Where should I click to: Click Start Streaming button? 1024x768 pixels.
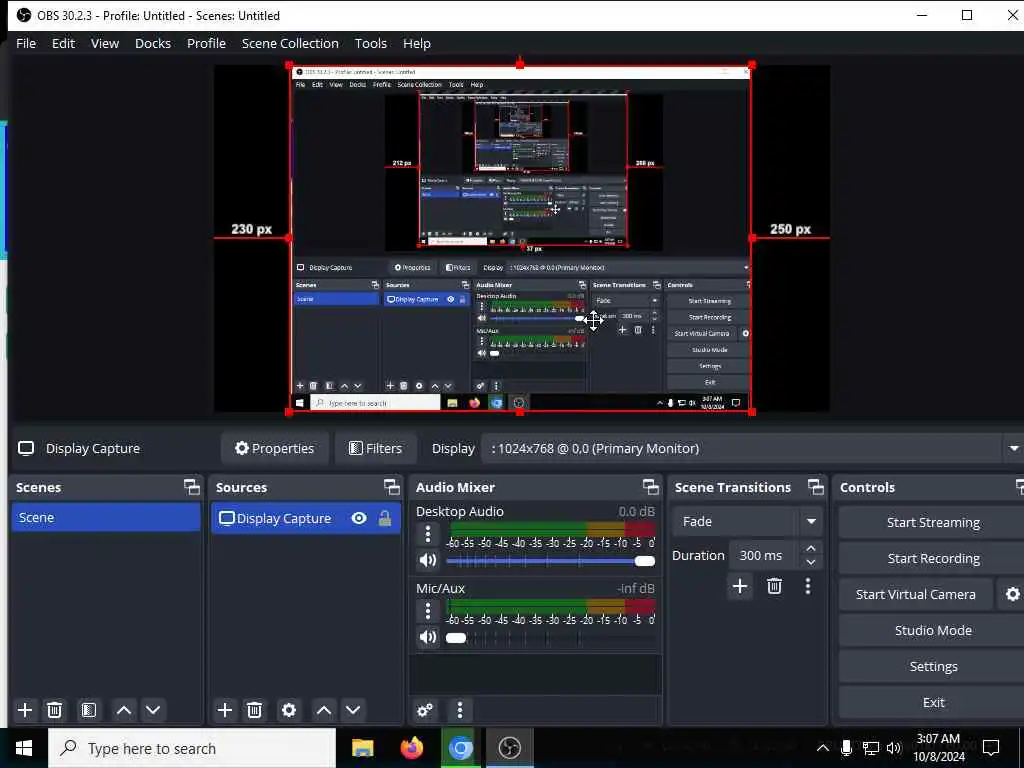pos(933,522)
